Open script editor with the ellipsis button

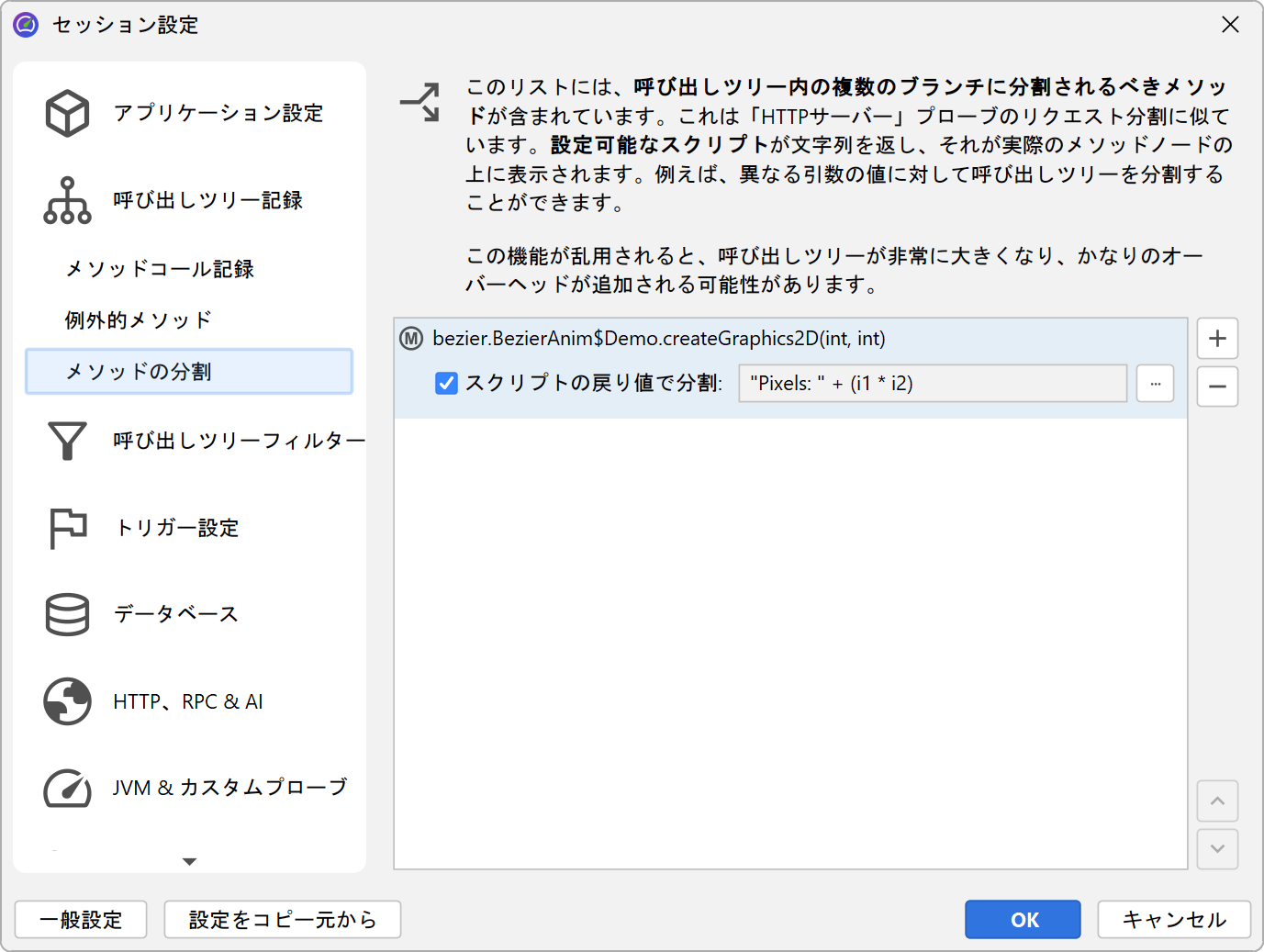coord(1155,384)
